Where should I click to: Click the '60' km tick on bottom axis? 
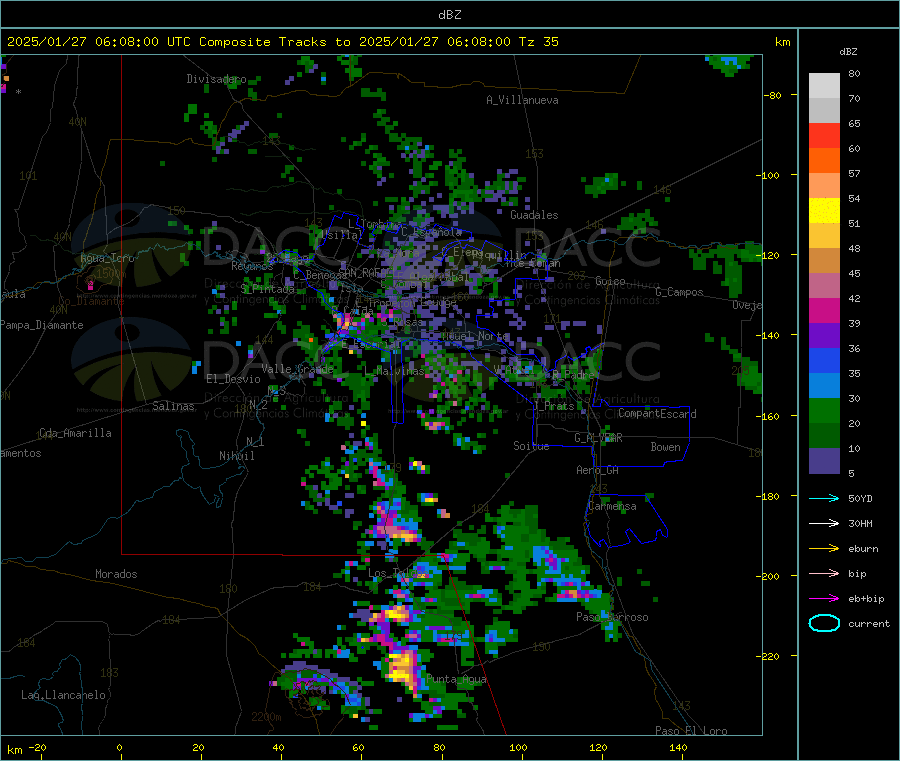point(358,747)
